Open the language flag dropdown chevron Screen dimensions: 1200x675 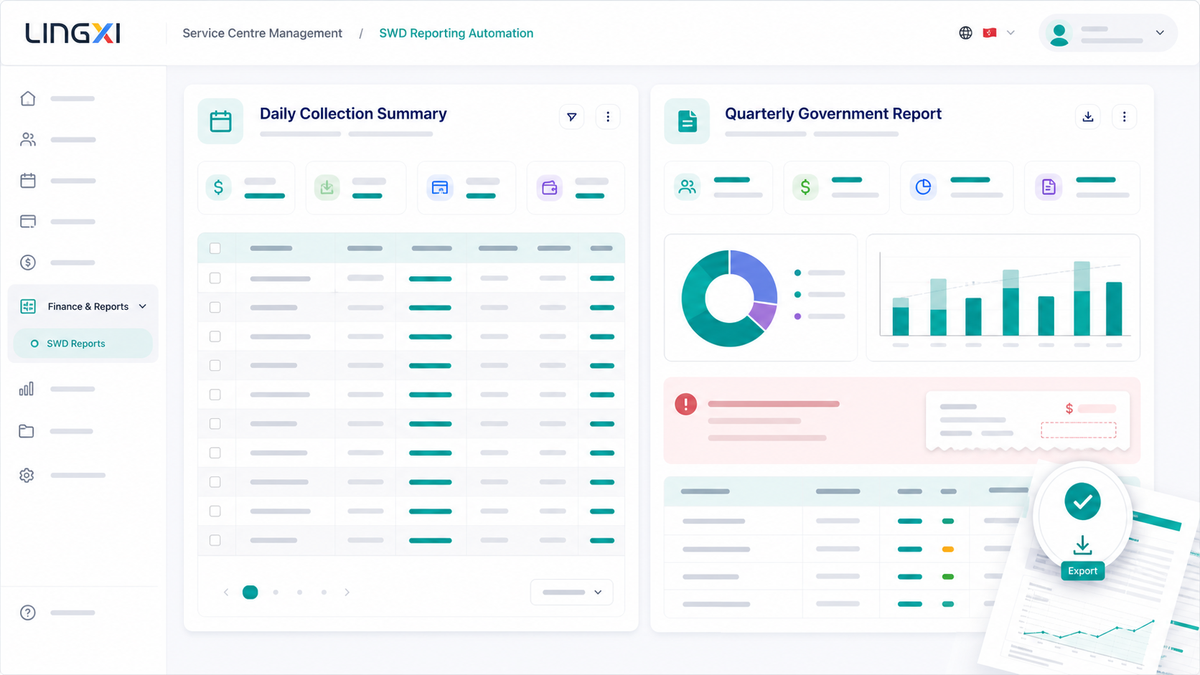click(x=1010, y=33)
